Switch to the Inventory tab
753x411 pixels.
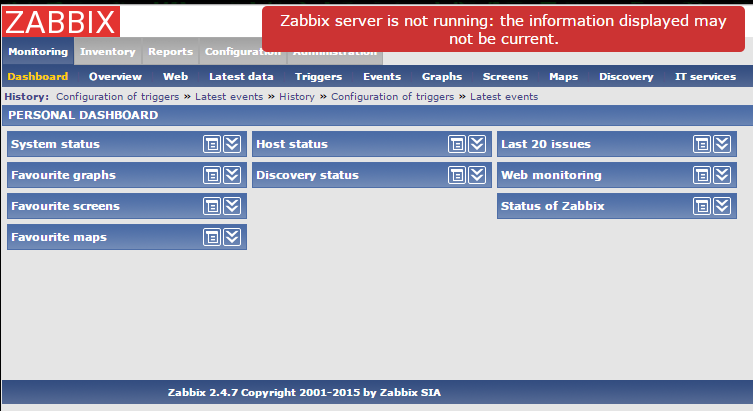pyautogui.click(x=108, y=51)
